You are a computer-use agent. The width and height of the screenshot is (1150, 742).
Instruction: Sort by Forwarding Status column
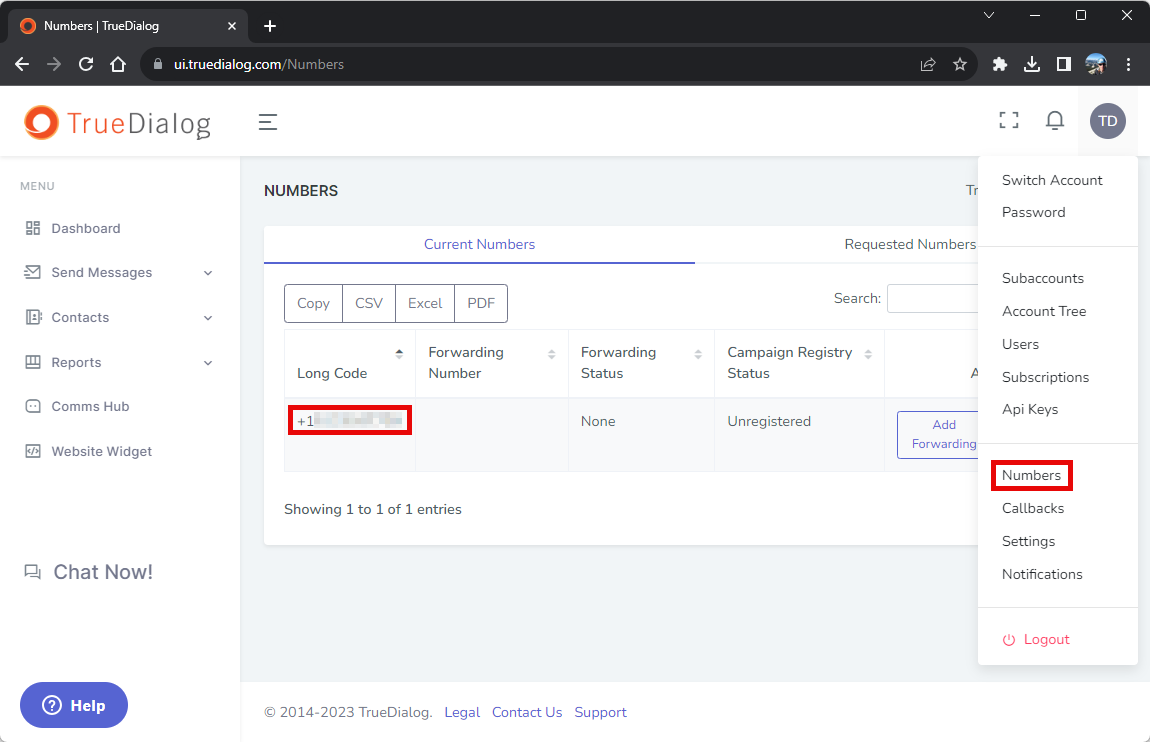(x=641, y=363)
